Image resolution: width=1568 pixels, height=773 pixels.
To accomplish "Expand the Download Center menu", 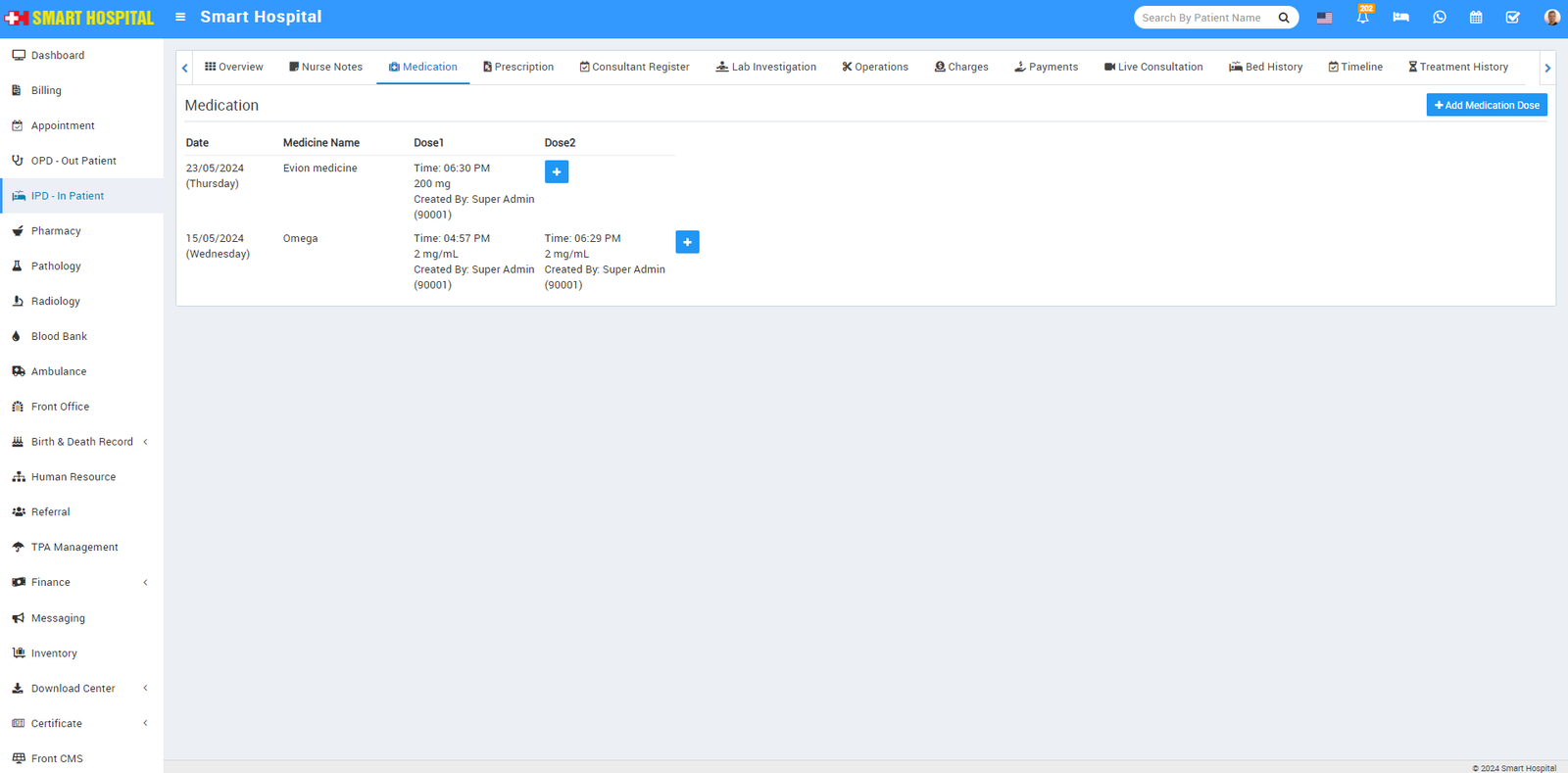I will (x=73, y=689).
